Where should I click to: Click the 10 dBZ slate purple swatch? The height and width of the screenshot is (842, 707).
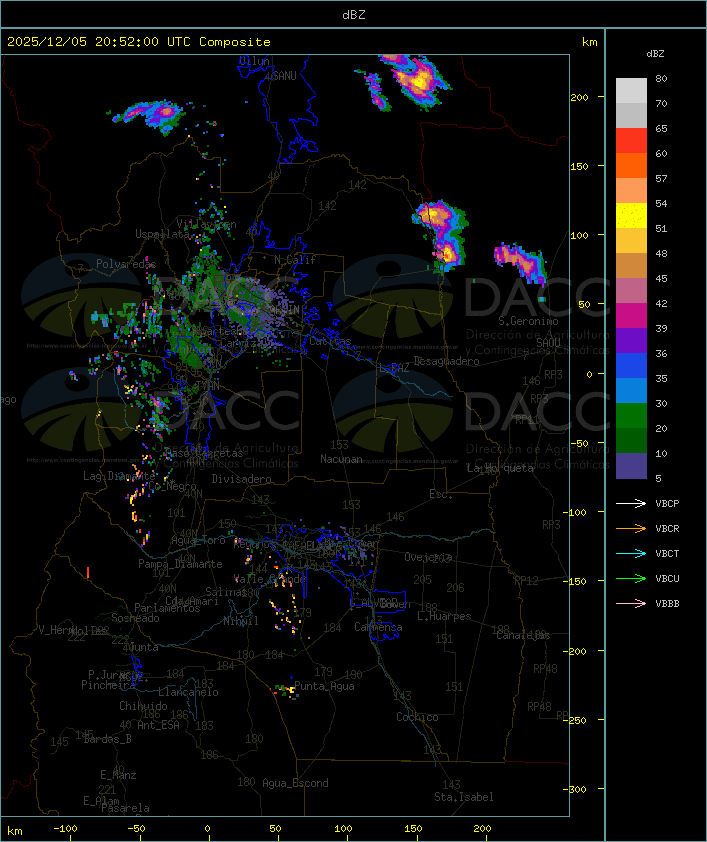tap(631, 466)
